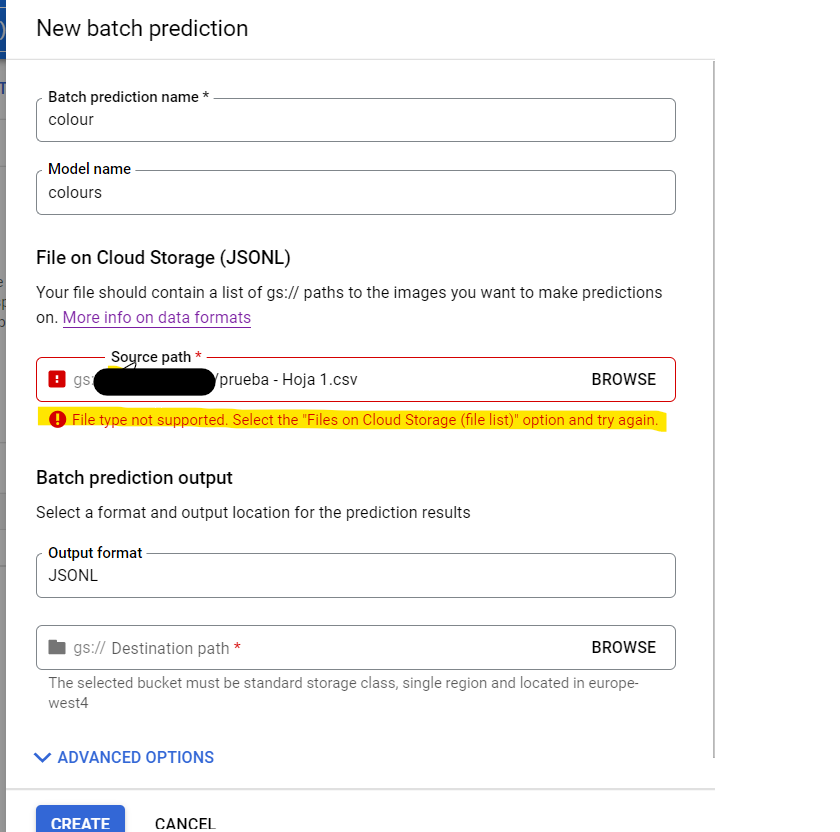Click the dialog's vertical scrollbar

coord(712,400)
